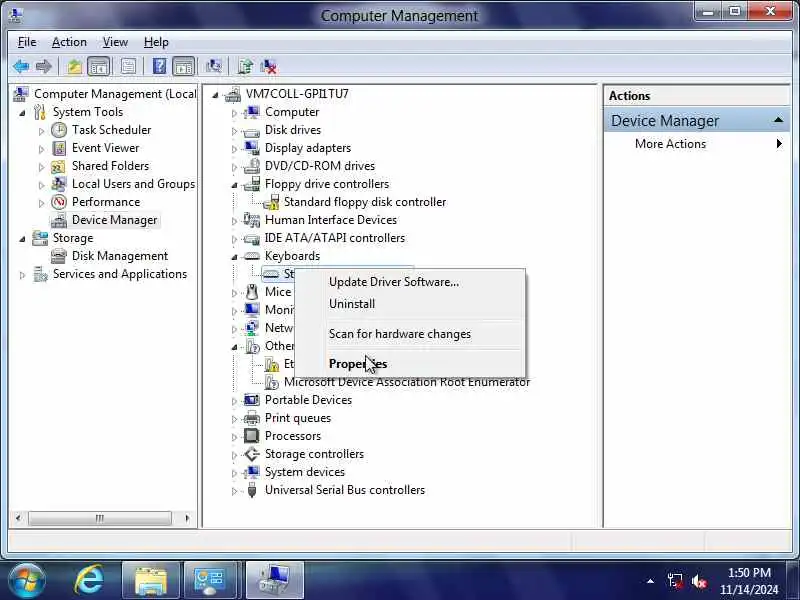Open the View menu

115,42
